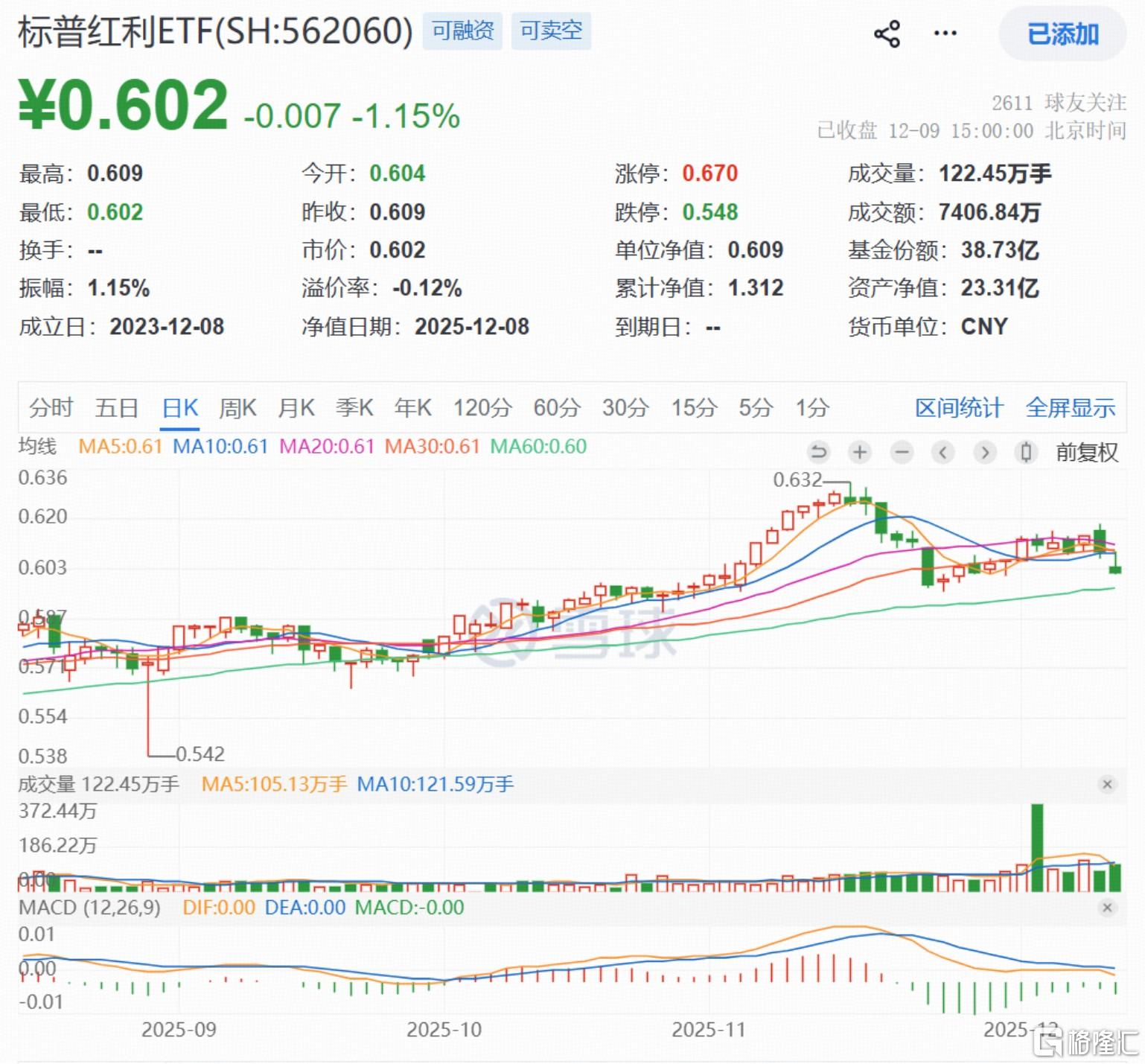Select the 月K tab
The image size is (1145, 1064).
pyautogui.click(x=296, y=407)
